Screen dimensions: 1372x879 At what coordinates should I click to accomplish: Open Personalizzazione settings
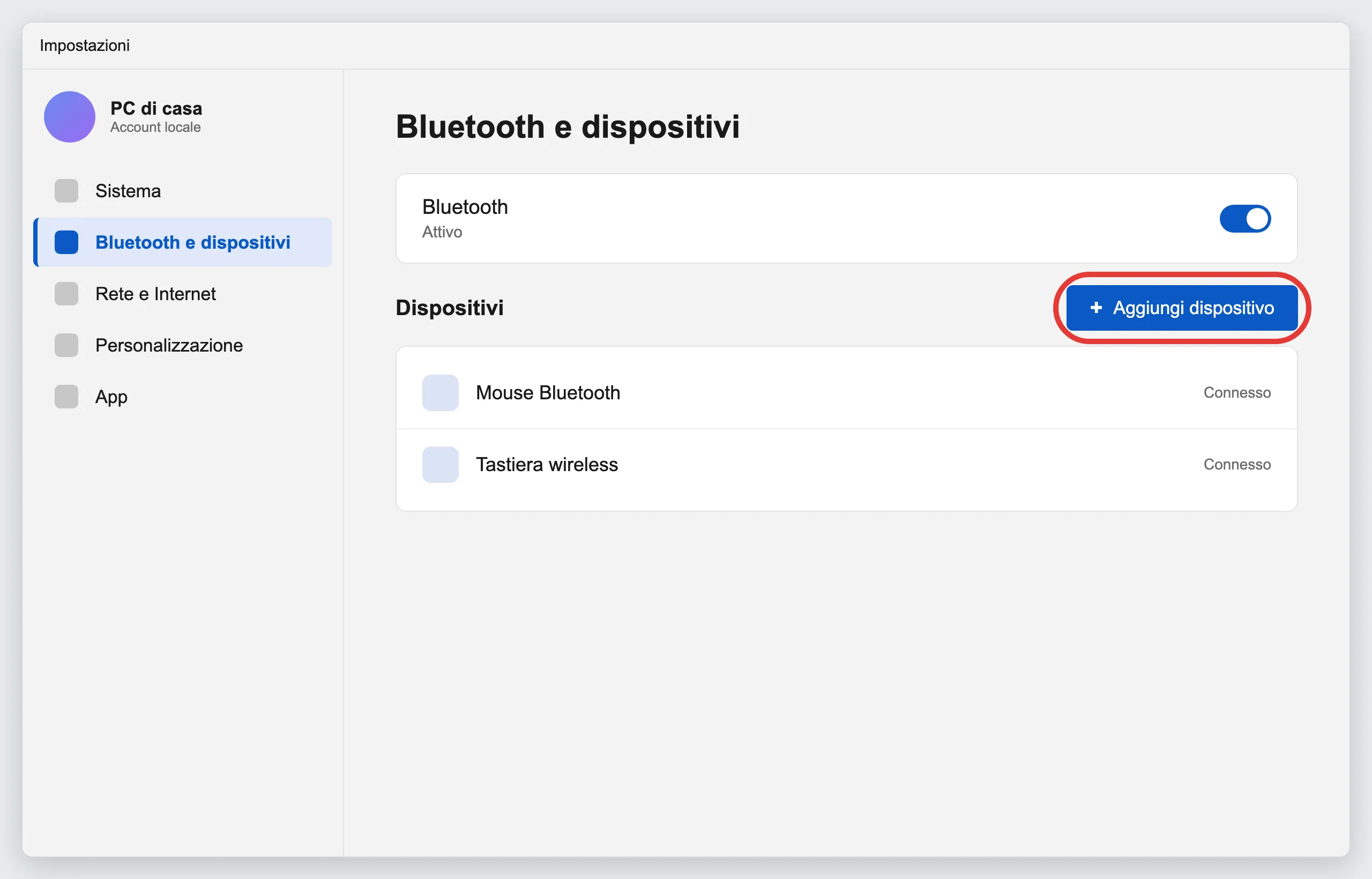point(183,345)
